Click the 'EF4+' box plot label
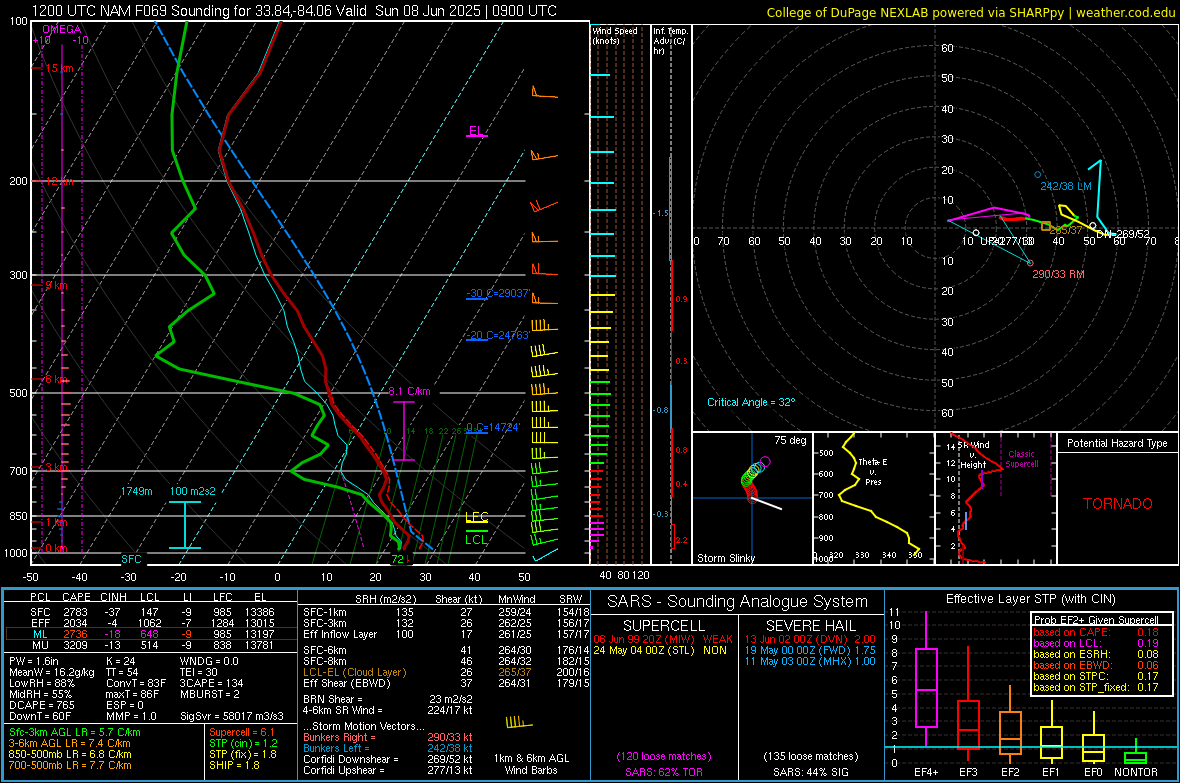 [x=926, y=772]
